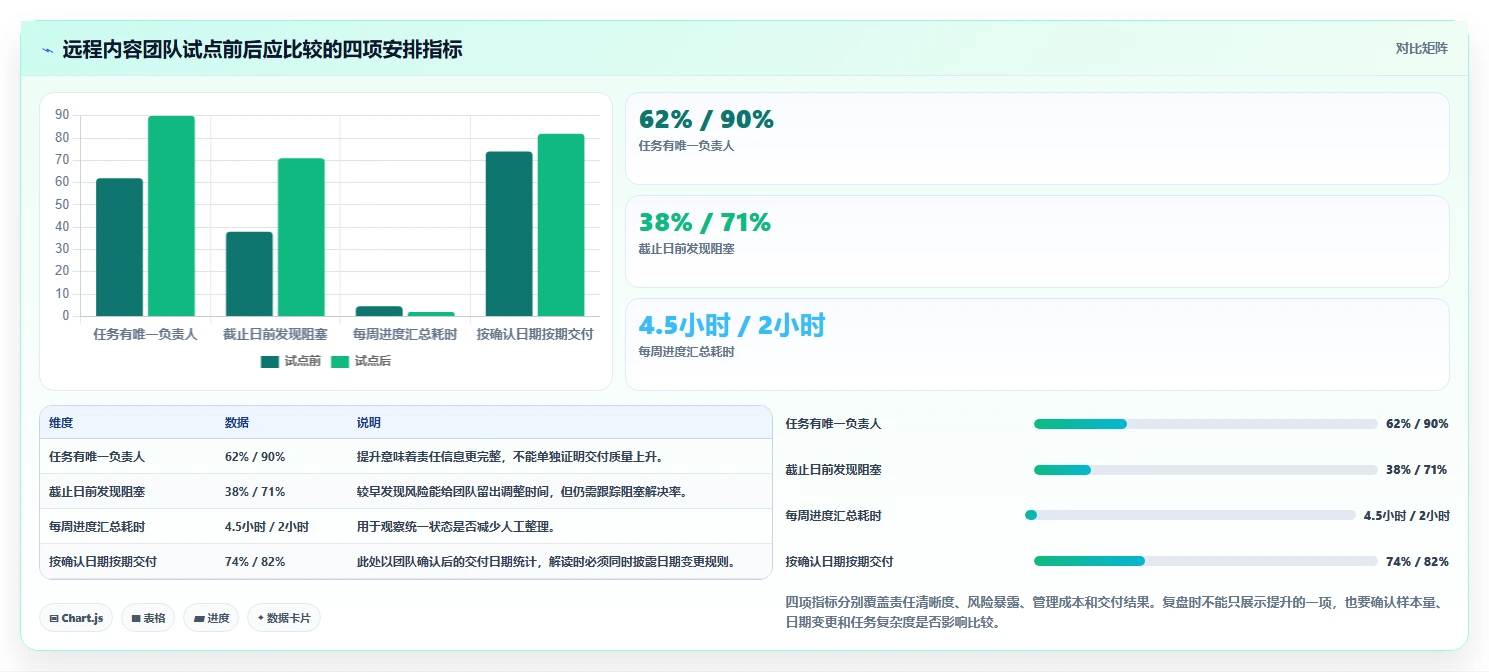
Task: Click the 试点后 bar for 按确认日期按期交付
Action: click(561, 225)
